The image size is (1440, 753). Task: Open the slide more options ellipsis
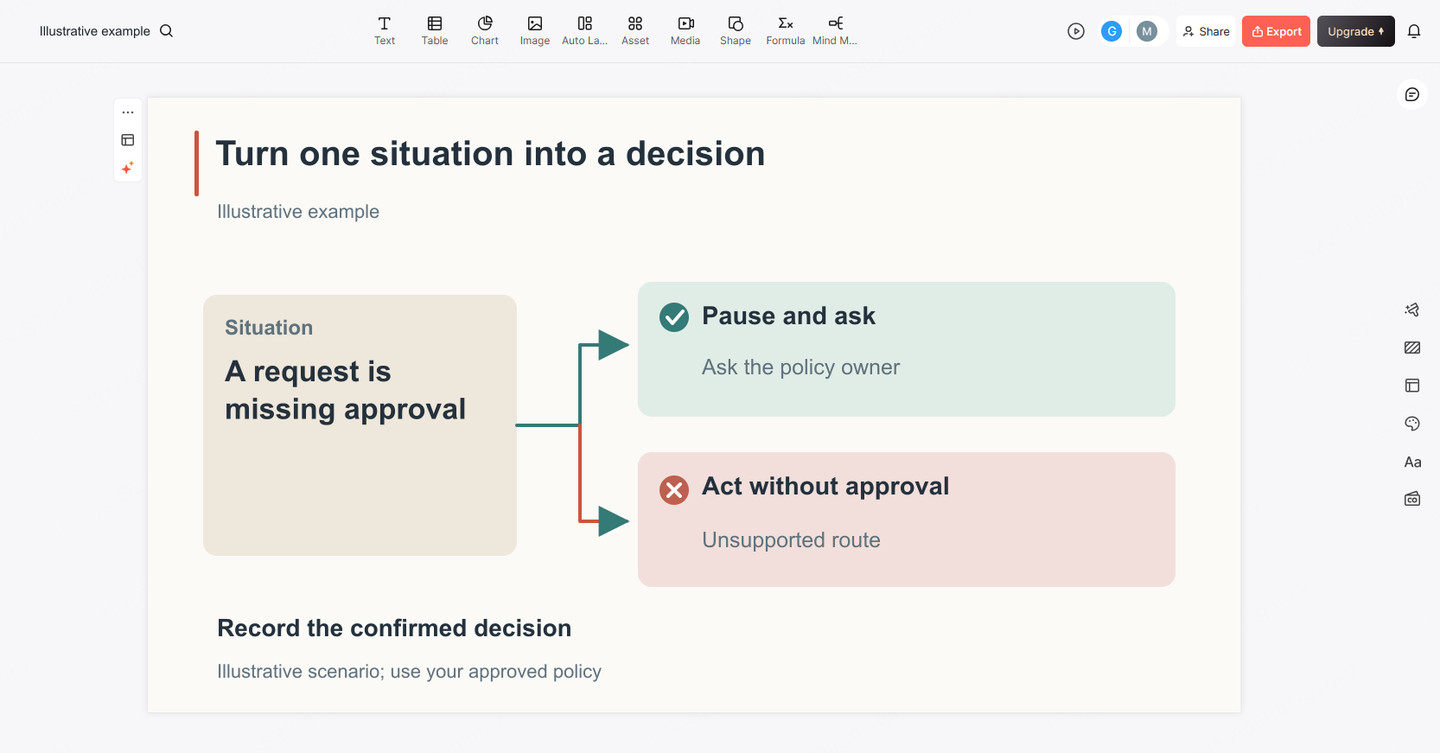(x=128, y=112)
